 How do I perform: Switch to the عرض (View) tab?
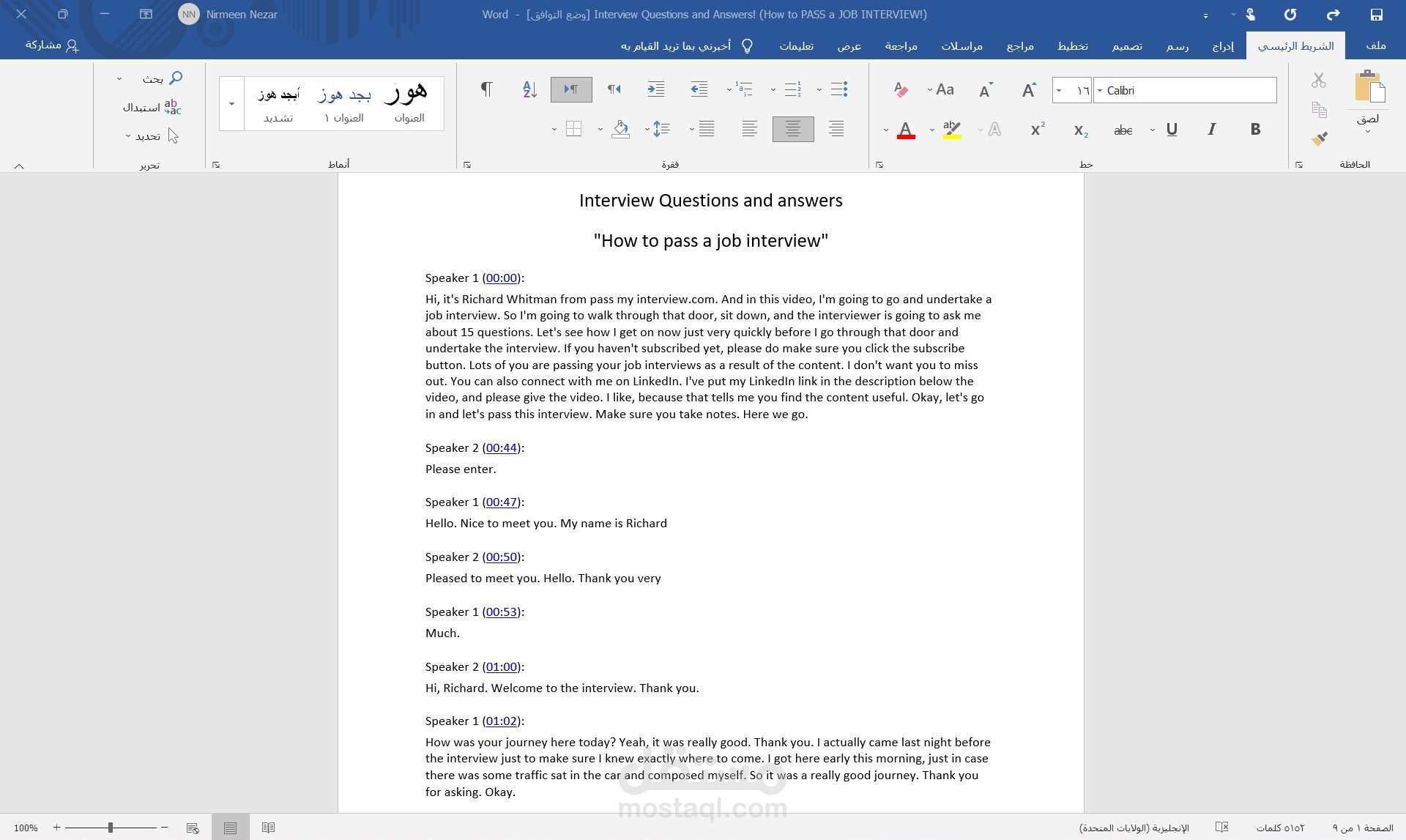[x=849, y=46]
